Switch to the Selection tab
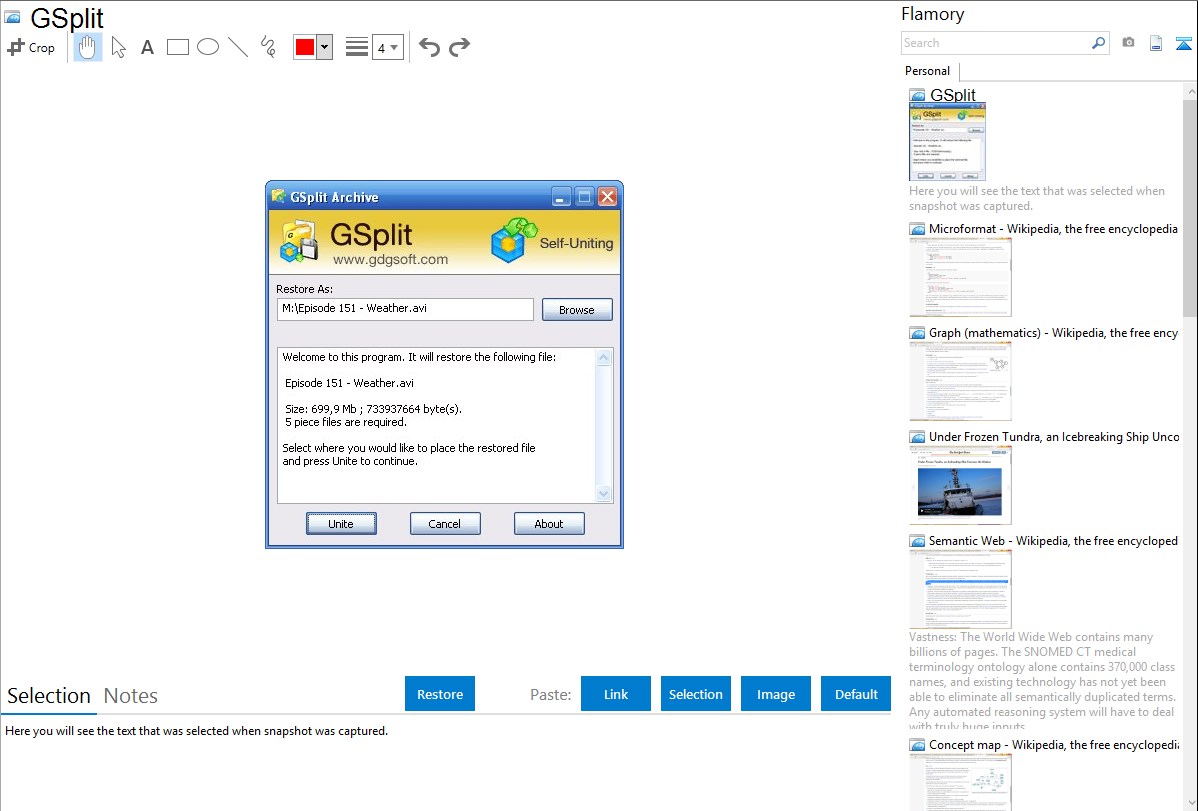 (49, 696)
